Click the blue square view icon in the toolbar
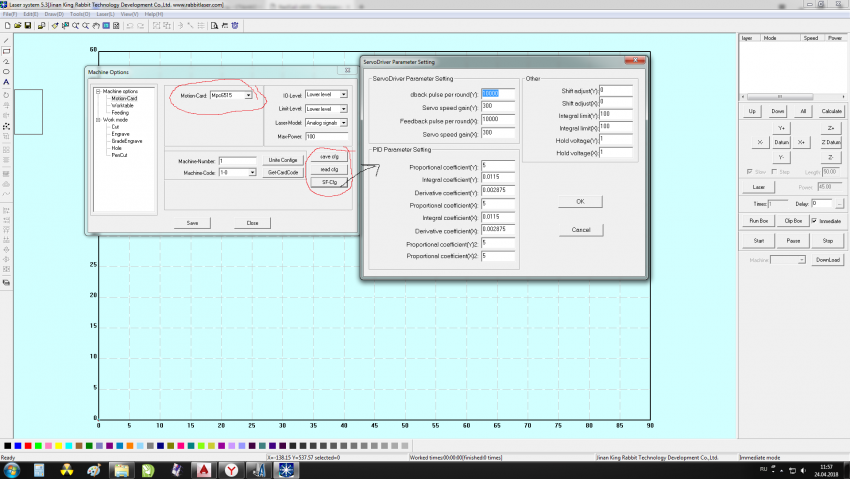This screenshot has width=850, height=479. pyautogui.click(x=106, y=25)
